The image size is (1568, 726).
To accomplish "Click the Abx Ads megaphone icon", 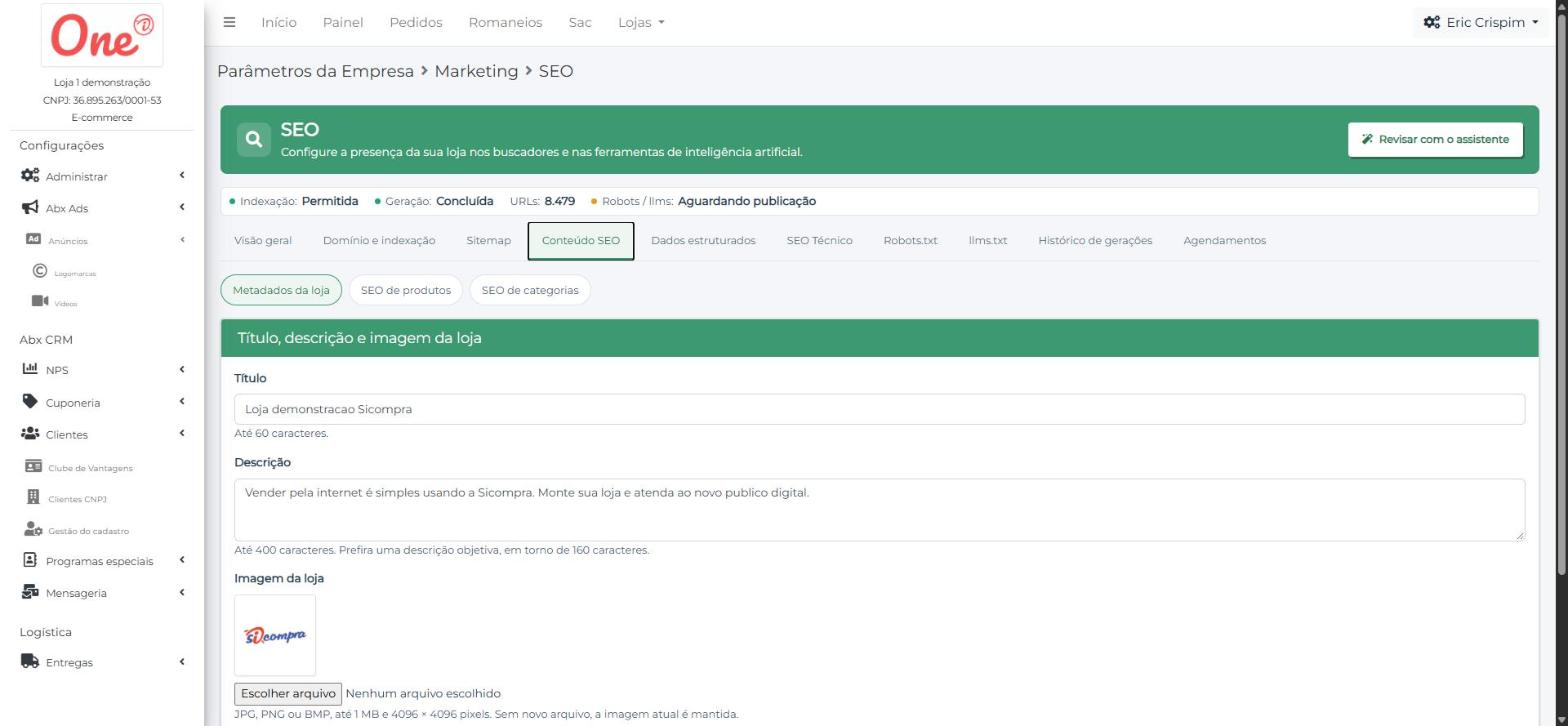I will tap(31, 208).
